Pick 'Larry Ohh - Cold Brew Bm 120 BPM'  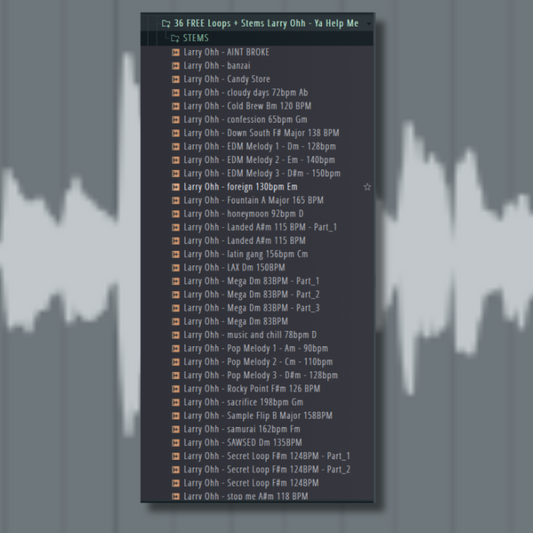pos(247,106)
